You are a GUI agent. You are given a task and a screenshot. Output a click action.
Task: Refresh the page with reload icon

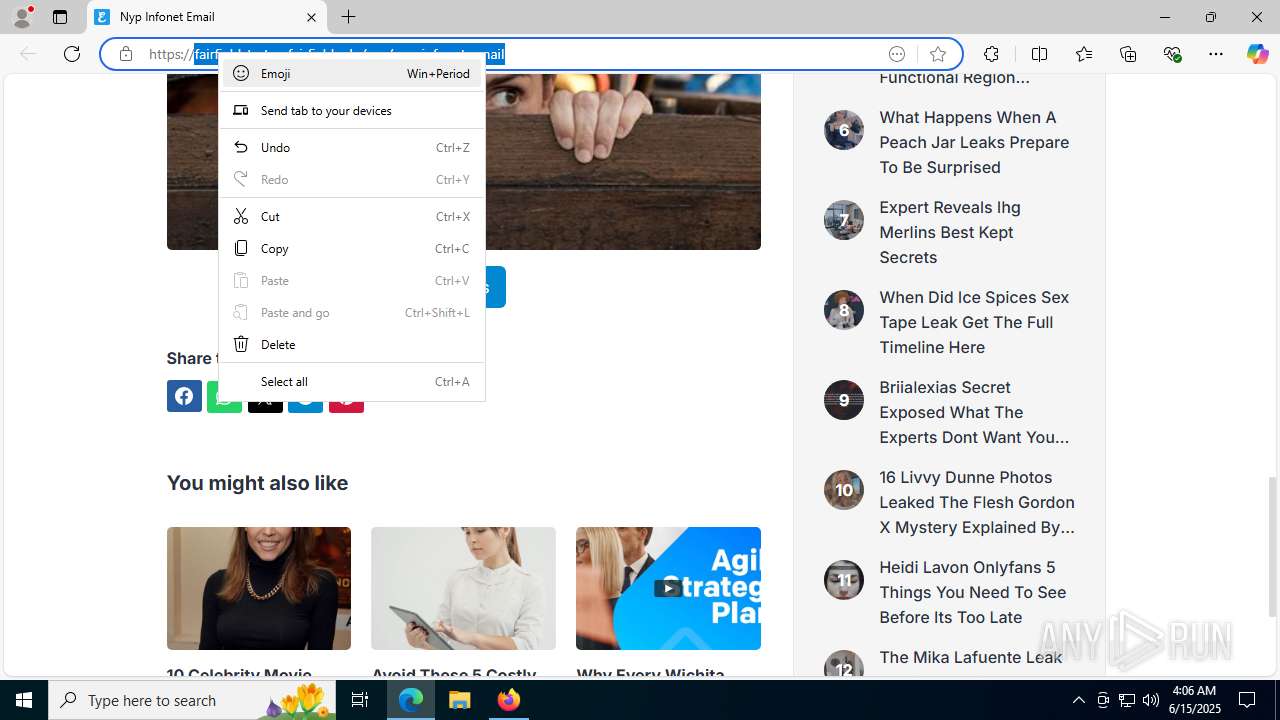pyautogui.click(x=72, y=54)
